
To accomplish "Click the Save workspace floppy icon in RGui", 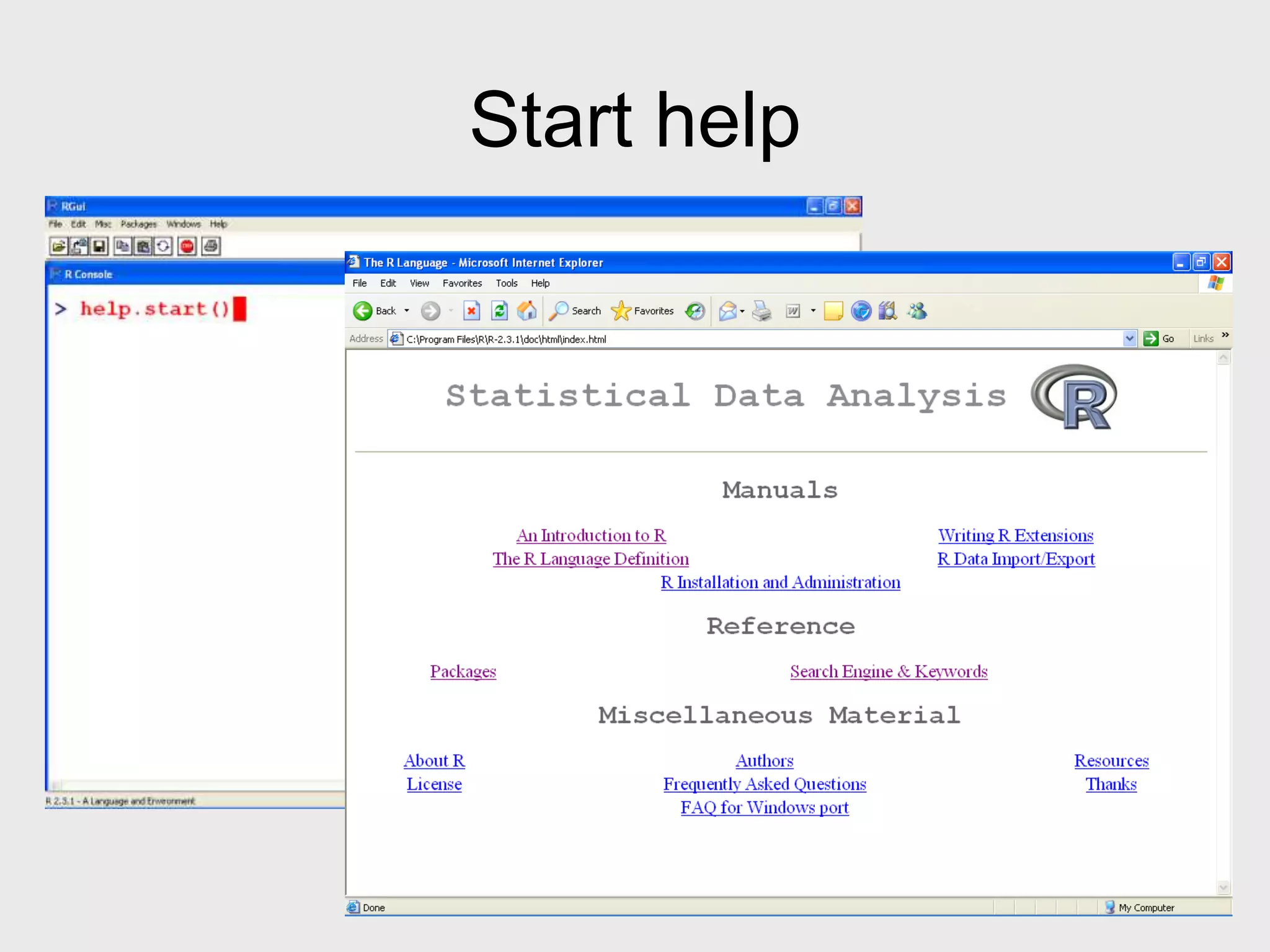I will [x=99, y=246].
